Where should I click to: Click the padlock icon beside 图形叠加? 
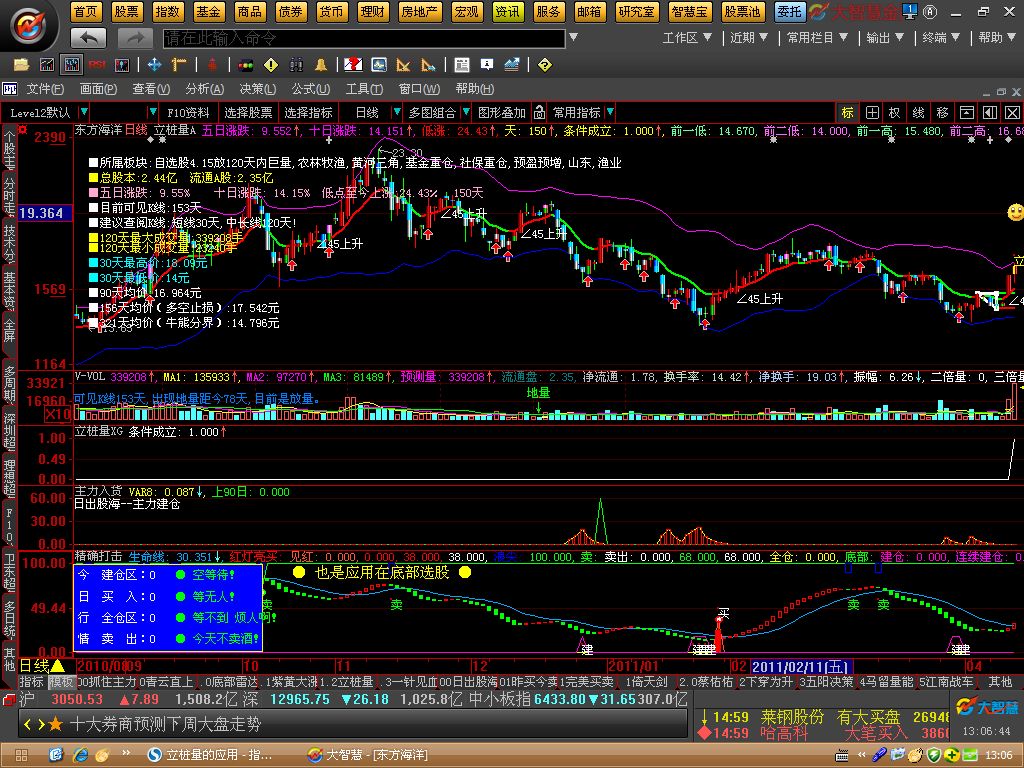click(538, 112)
